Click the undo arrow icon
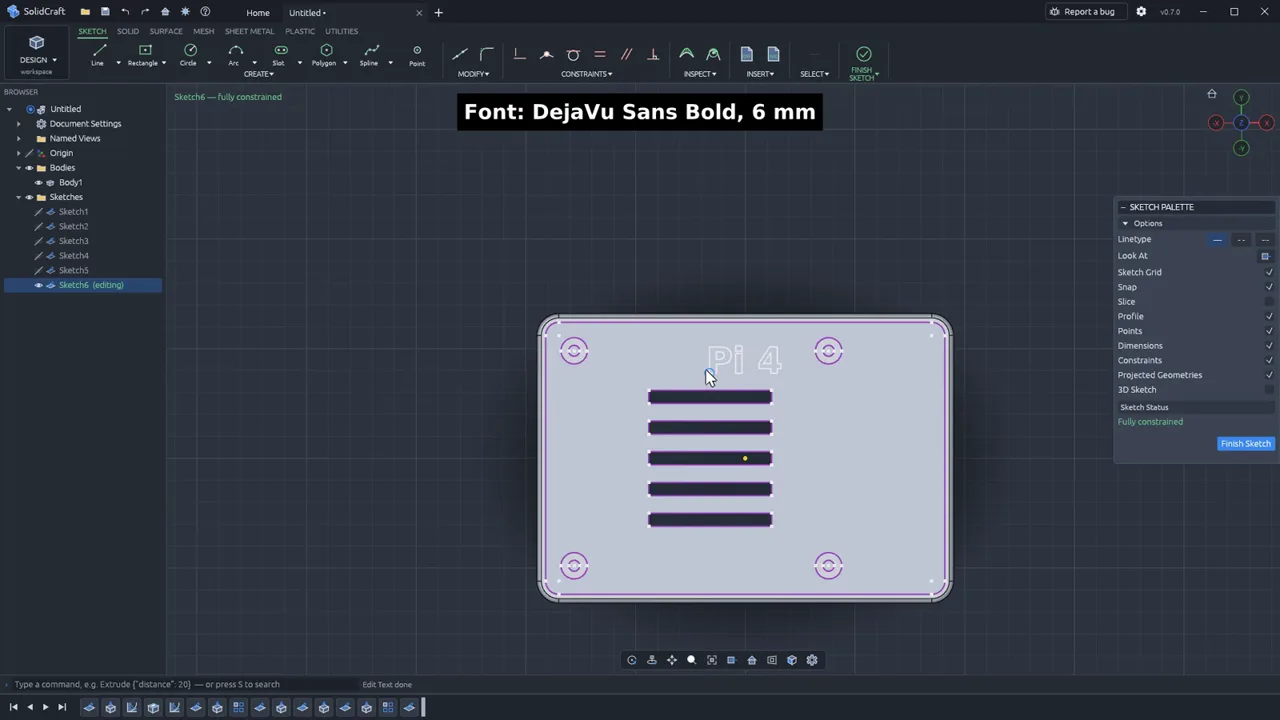 pyautogui.click(x=125, y=12)
